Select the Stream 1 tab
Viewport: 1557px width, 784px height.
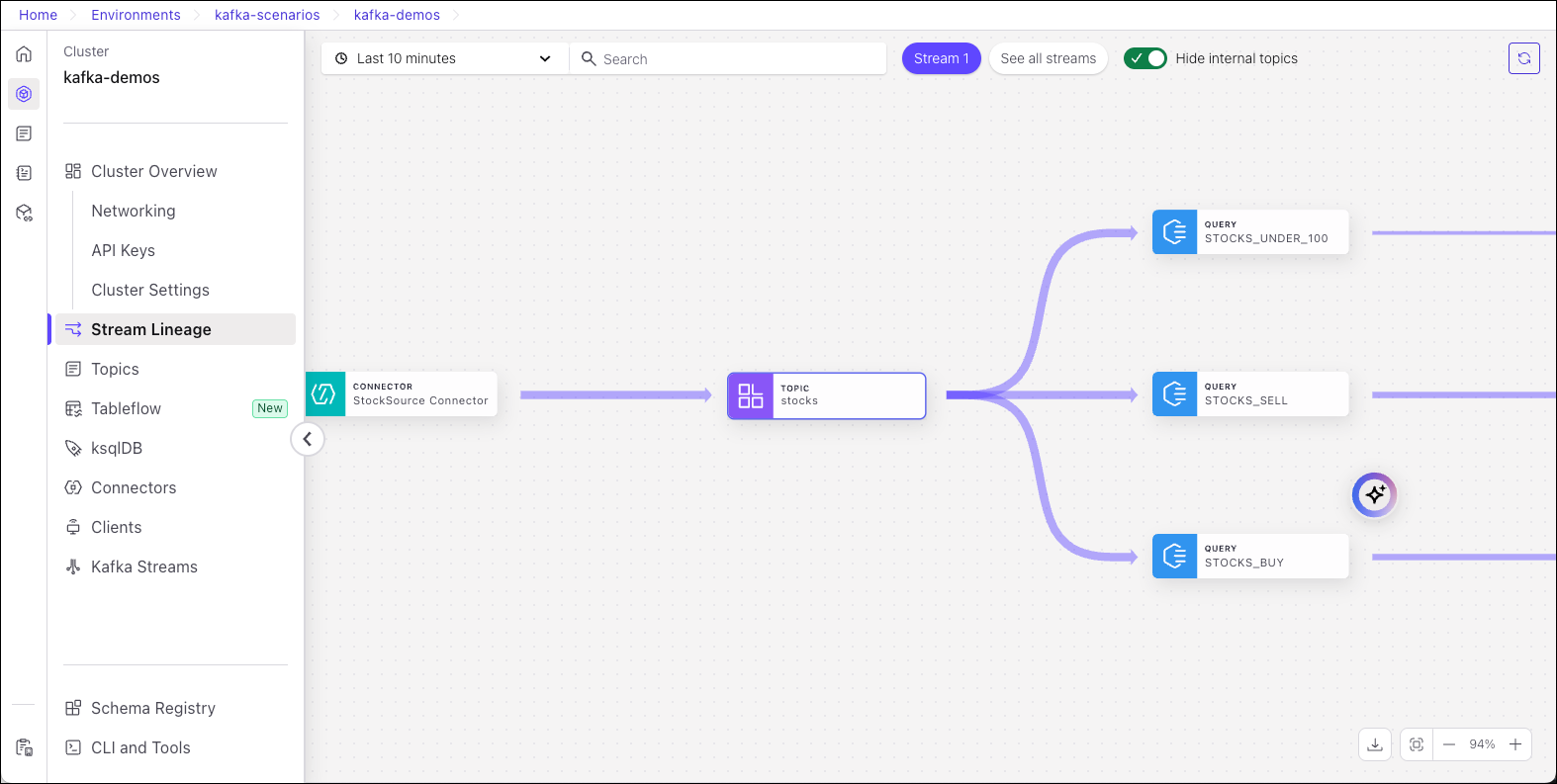(x=941, y=58)
